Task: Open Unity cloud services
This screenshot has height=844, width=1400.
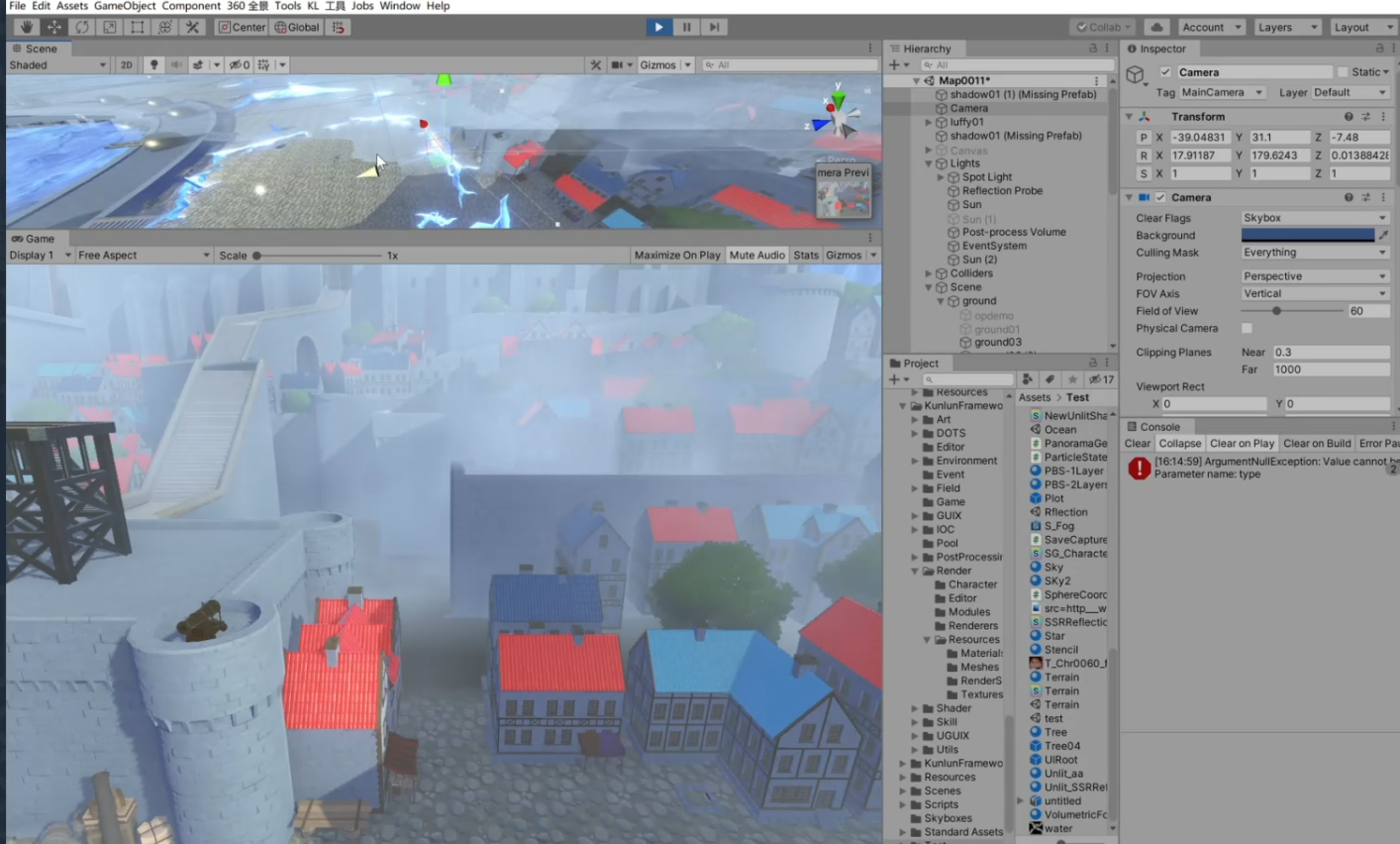Action: [1156, 27]
